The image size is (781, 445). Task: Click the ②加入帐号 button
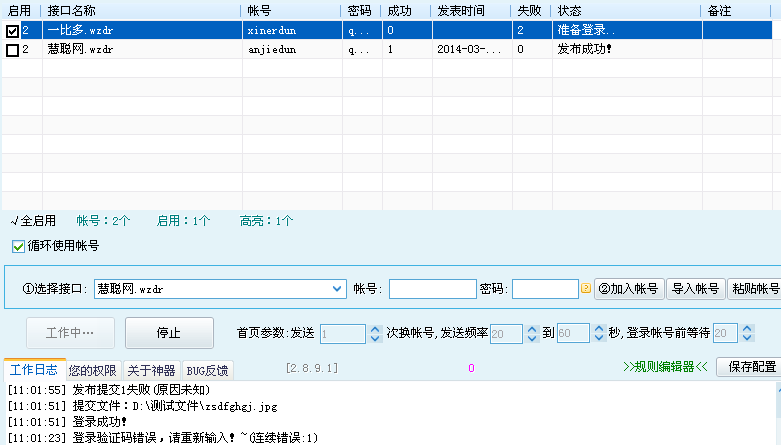pos(629,289)
